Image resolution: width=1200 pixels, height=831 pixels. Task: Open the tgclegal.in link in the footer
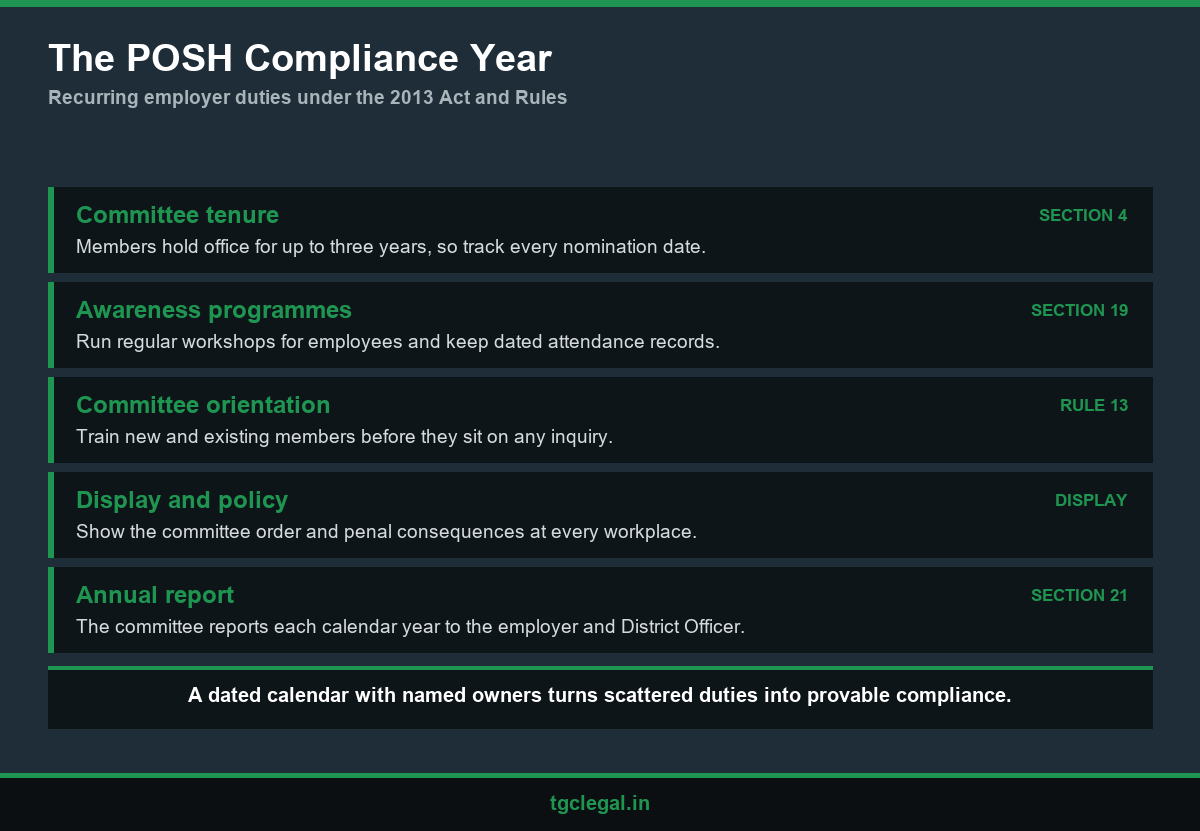pyautogui.click(x=600, y=803)
